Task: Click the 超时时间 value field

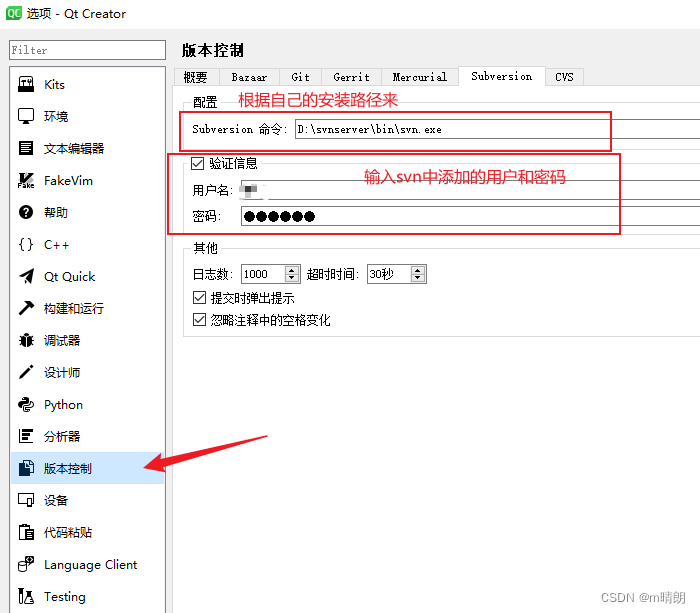Action: click(389, 274)
